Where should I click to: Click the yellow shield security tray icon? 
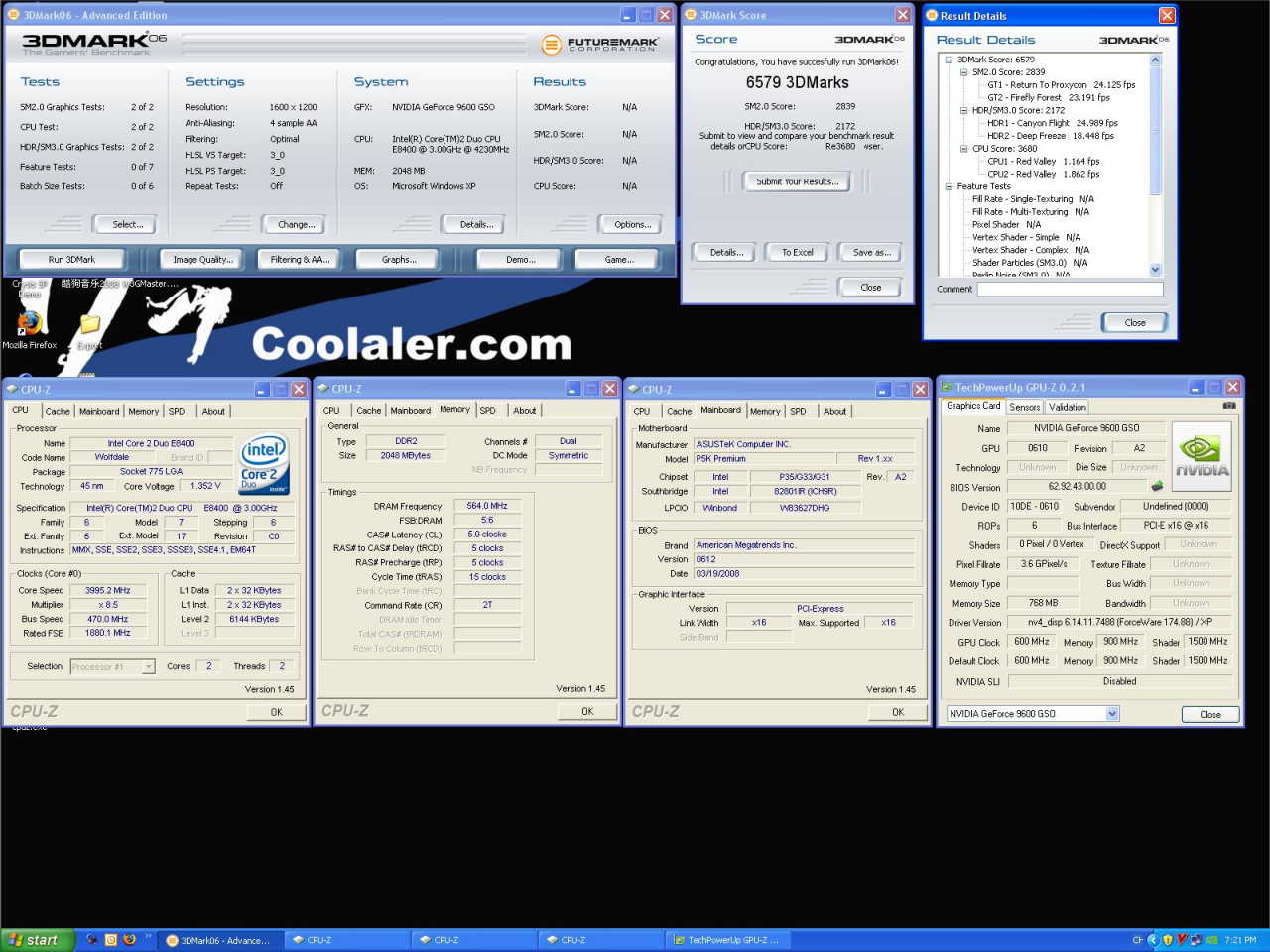coord(1168,940)
